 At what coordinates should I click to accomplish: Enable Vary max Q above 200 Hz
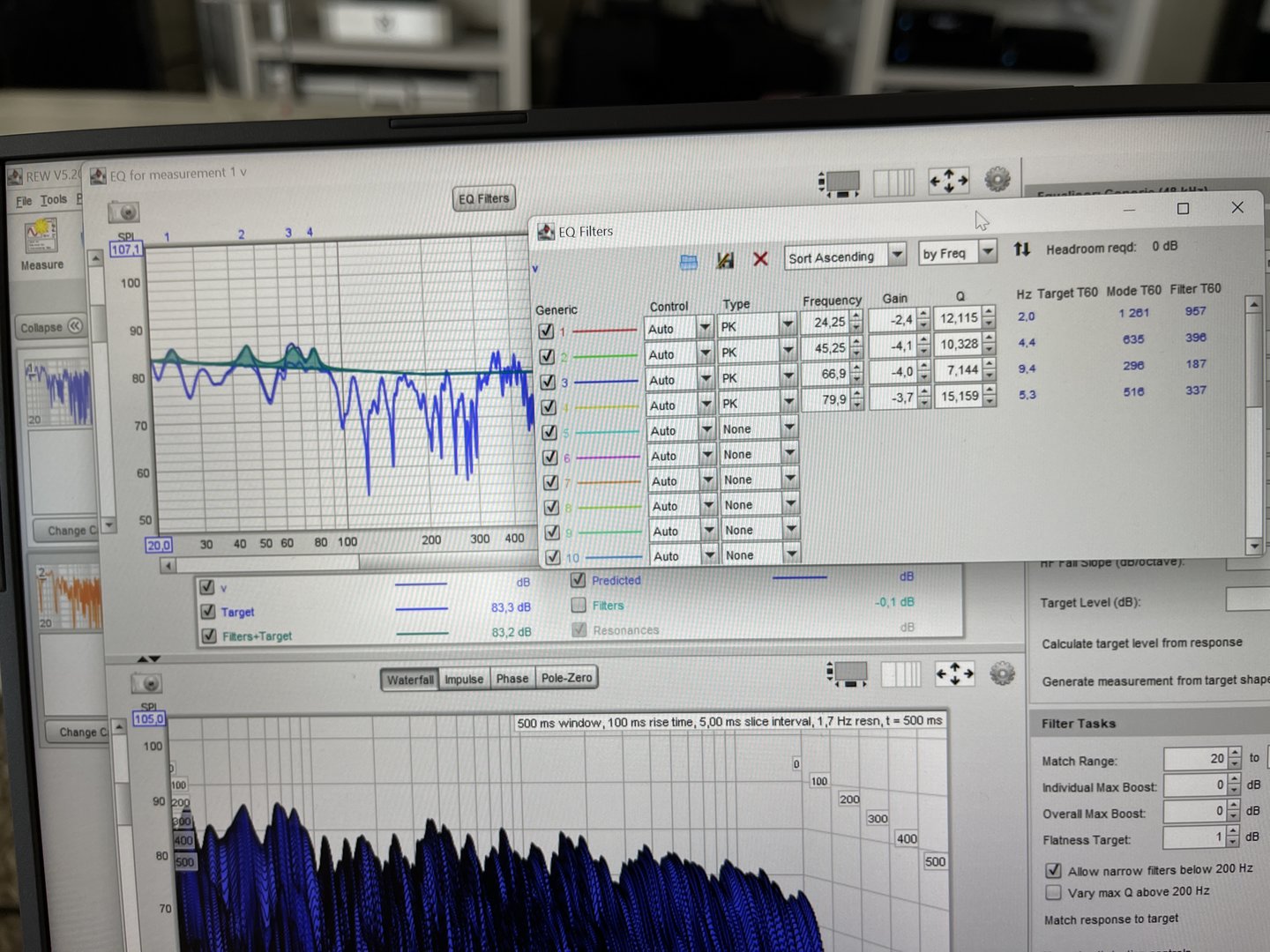tap(1053, 893)
